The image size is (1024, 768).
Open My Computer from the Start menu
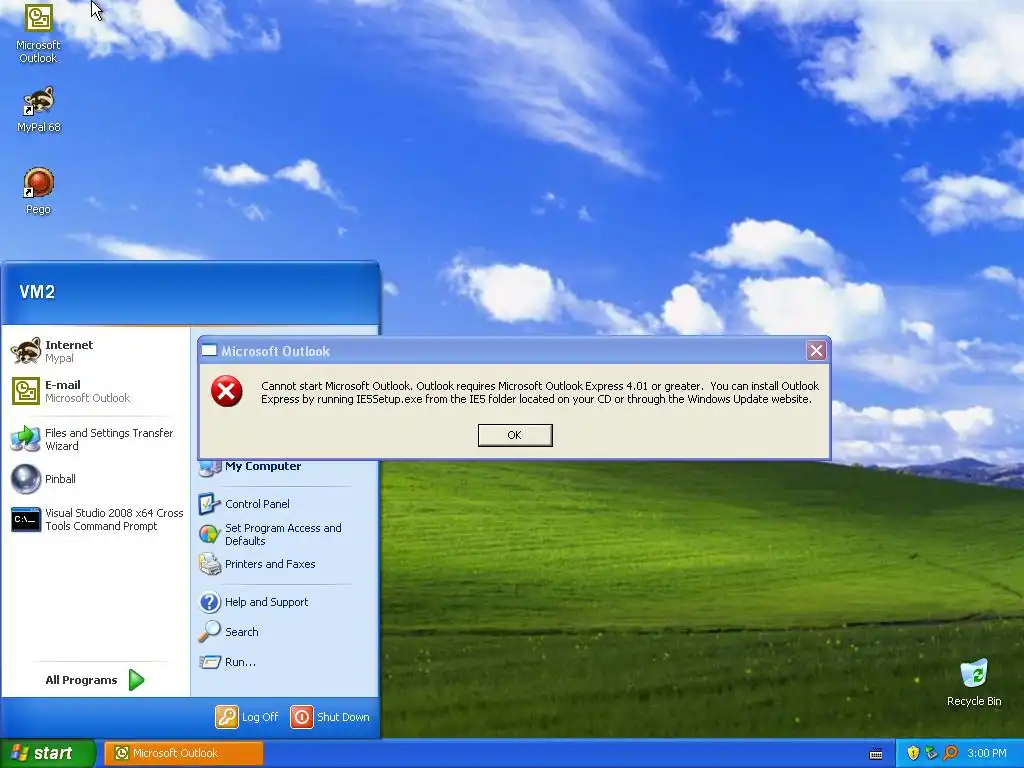click(x=263, y=466)
